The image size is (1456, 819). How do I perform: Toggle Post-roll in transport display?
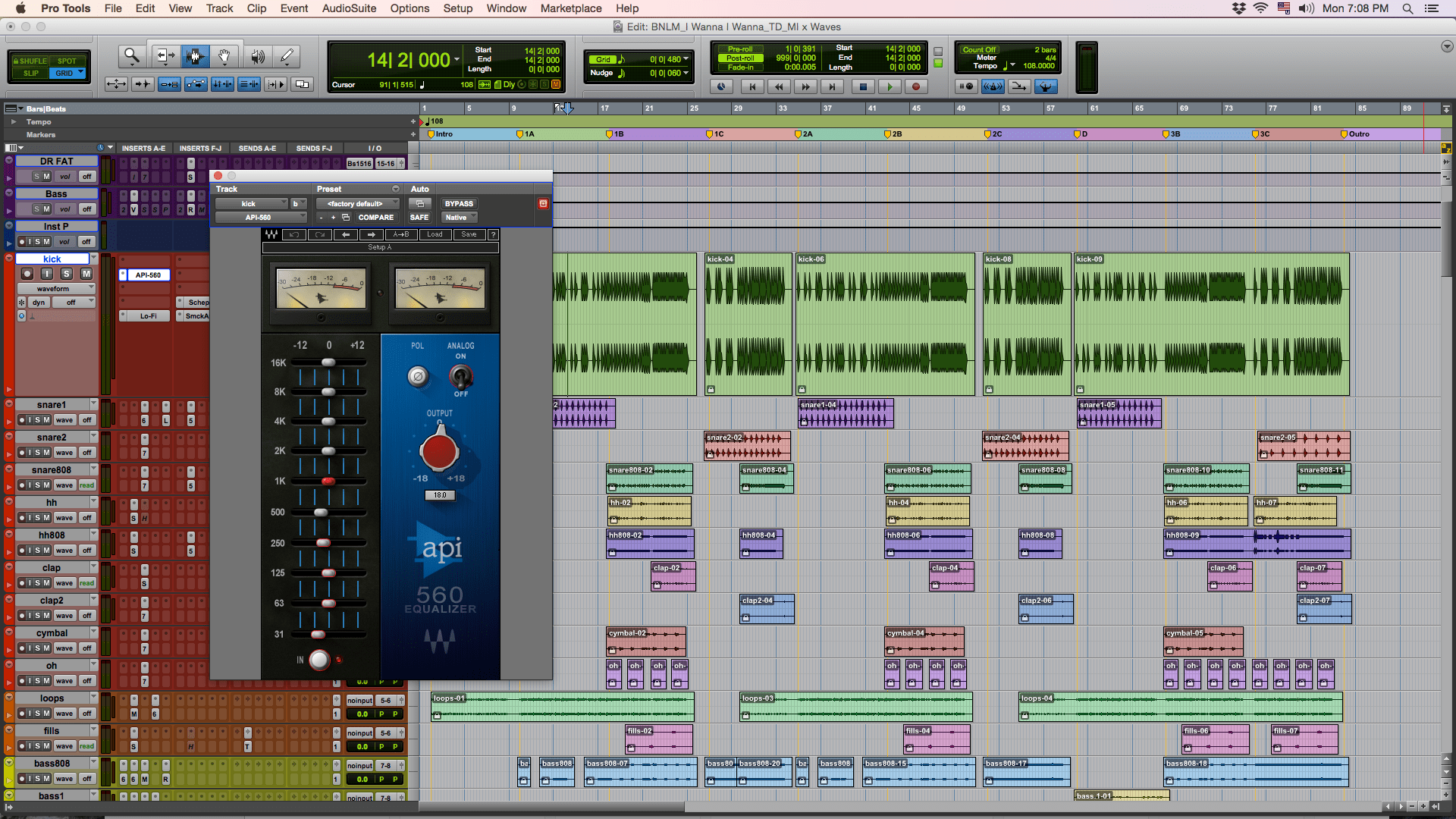[x=740, y=58]
